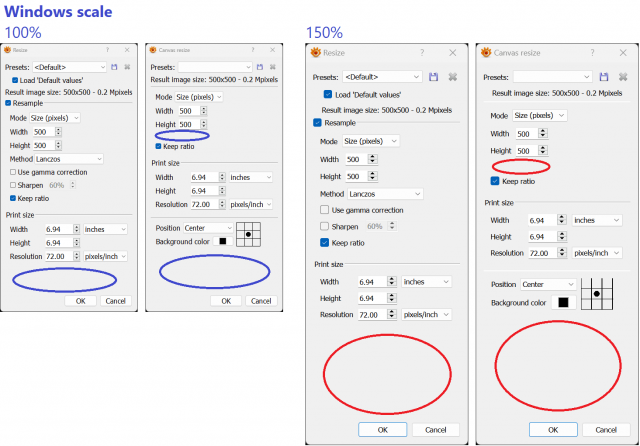
Task: Click Cancel in 100% Resize dialog
Action: [x=116, y=301]
